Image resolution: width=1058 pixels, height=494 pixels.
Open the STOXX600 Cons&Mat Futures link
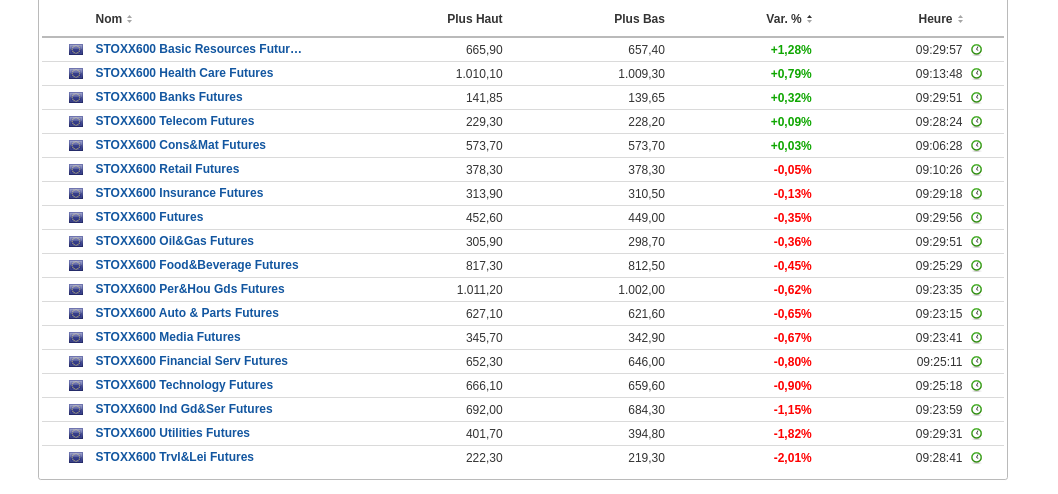coord(180,145)
